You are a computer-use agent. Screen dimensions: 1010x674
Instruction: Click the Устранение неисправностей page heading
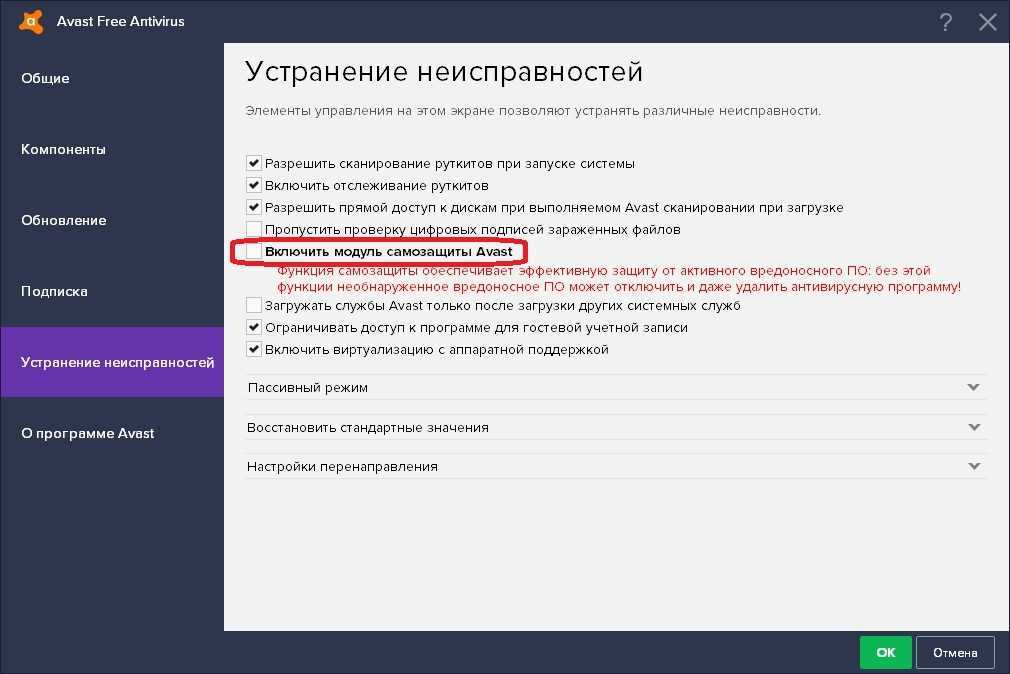(444, 72)
